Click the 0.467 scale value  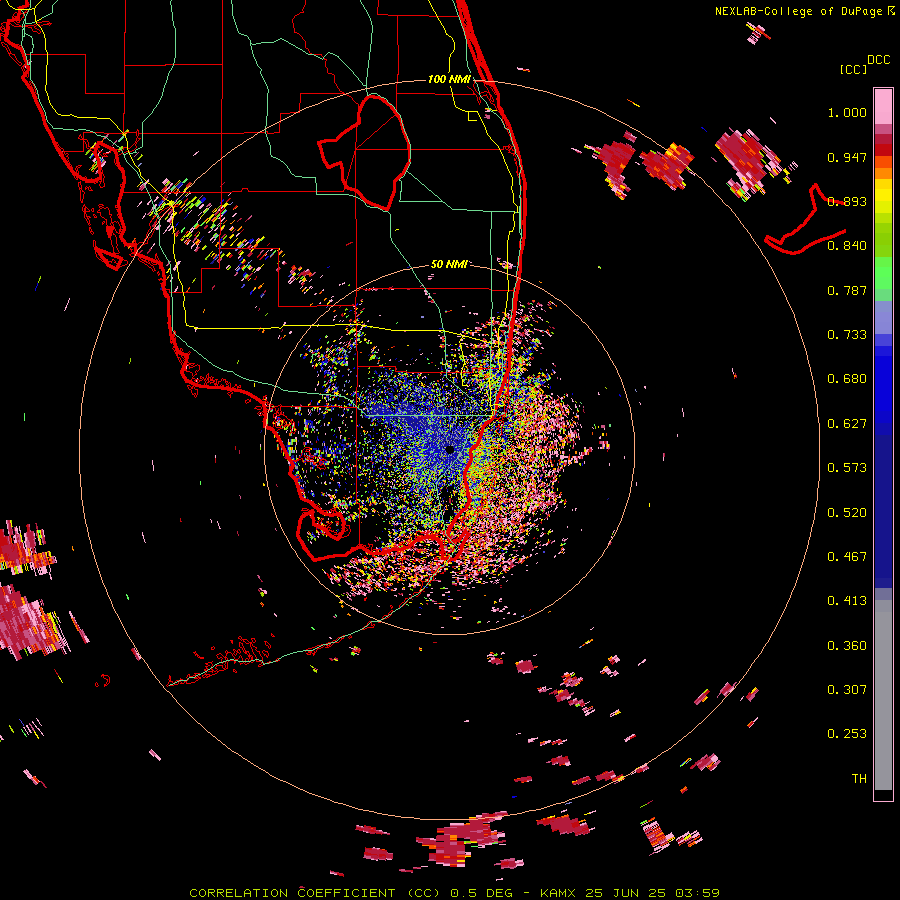click(847, 557)
